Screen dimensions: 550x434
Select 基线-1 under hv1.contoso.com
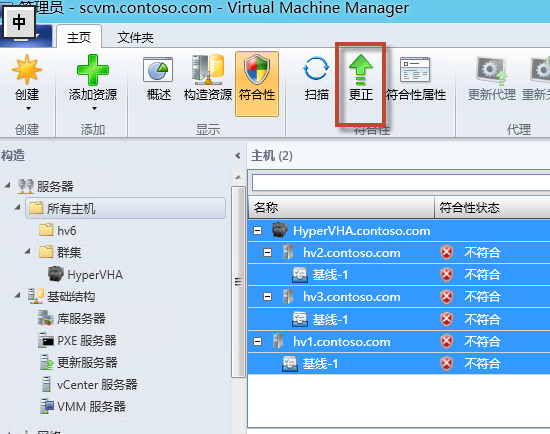coord(399,363)
